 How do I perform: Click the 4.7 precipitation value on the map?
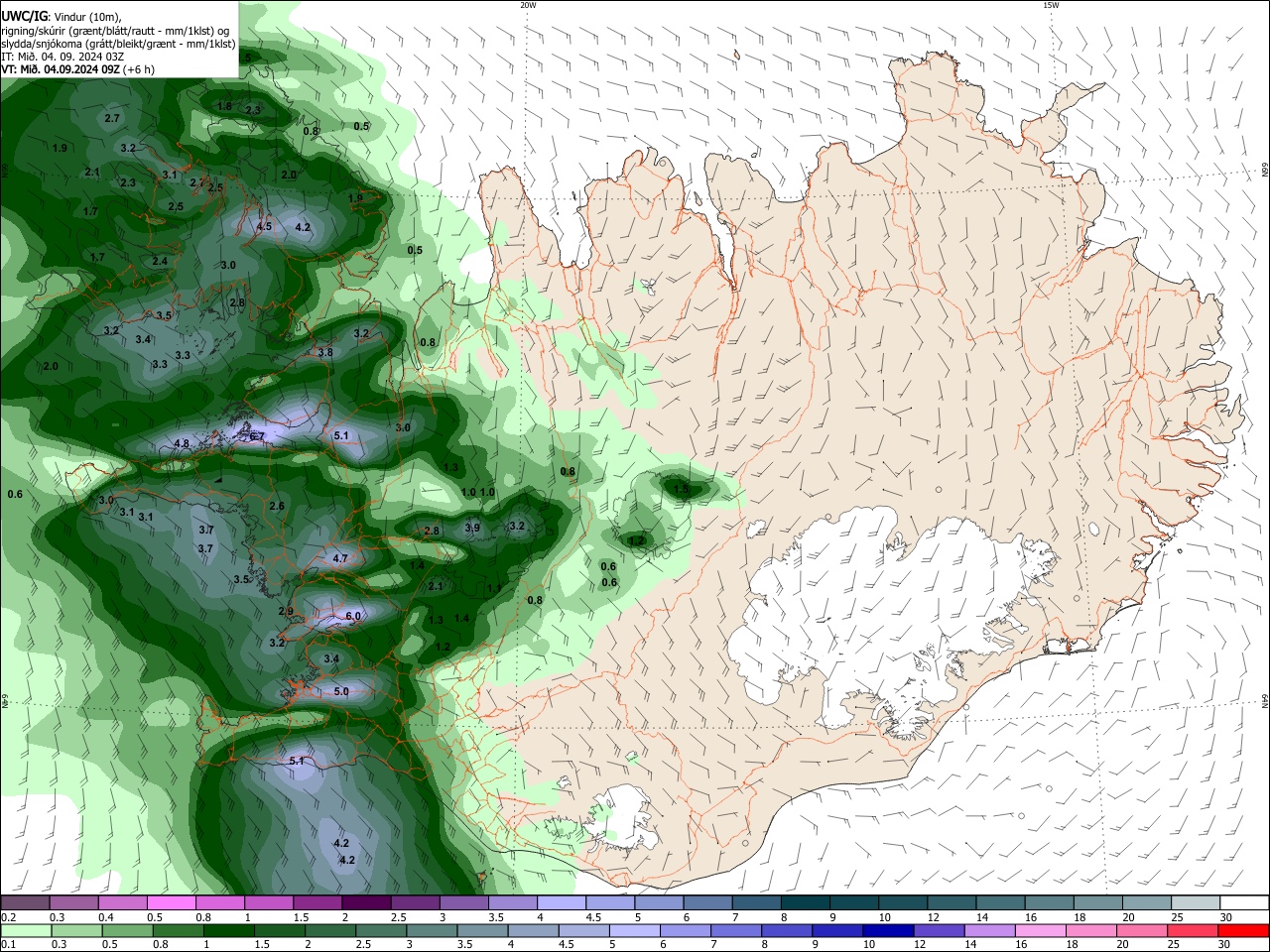click(340, 558)
